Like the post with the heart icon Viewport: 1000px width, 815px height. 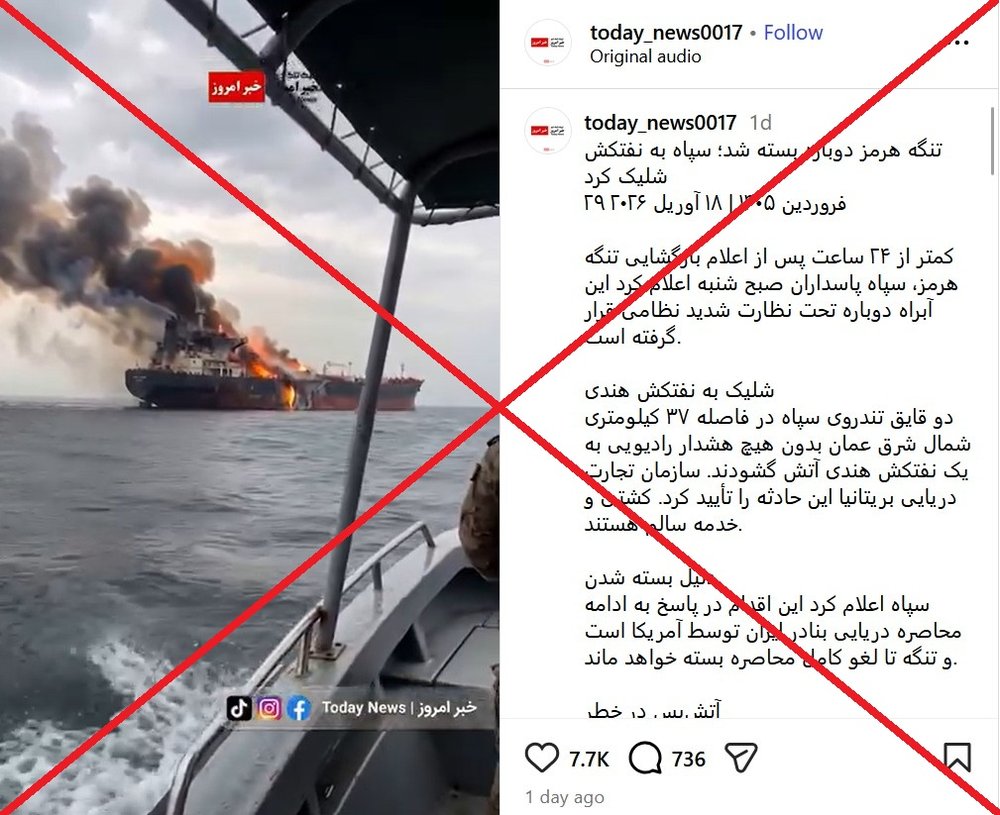pyautogui.click(x=542, y=758)
